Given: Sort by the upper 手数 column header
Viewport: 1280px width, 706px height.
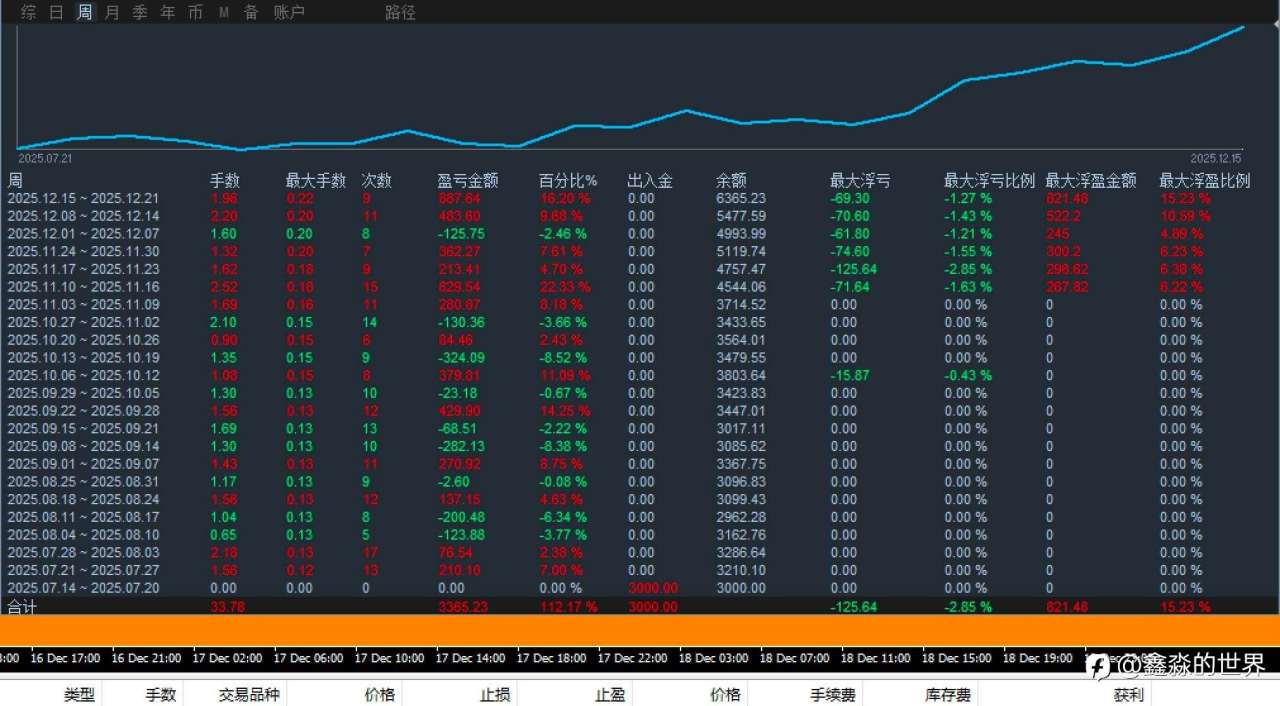Looking at the screenshot, I should click(225, 181).
